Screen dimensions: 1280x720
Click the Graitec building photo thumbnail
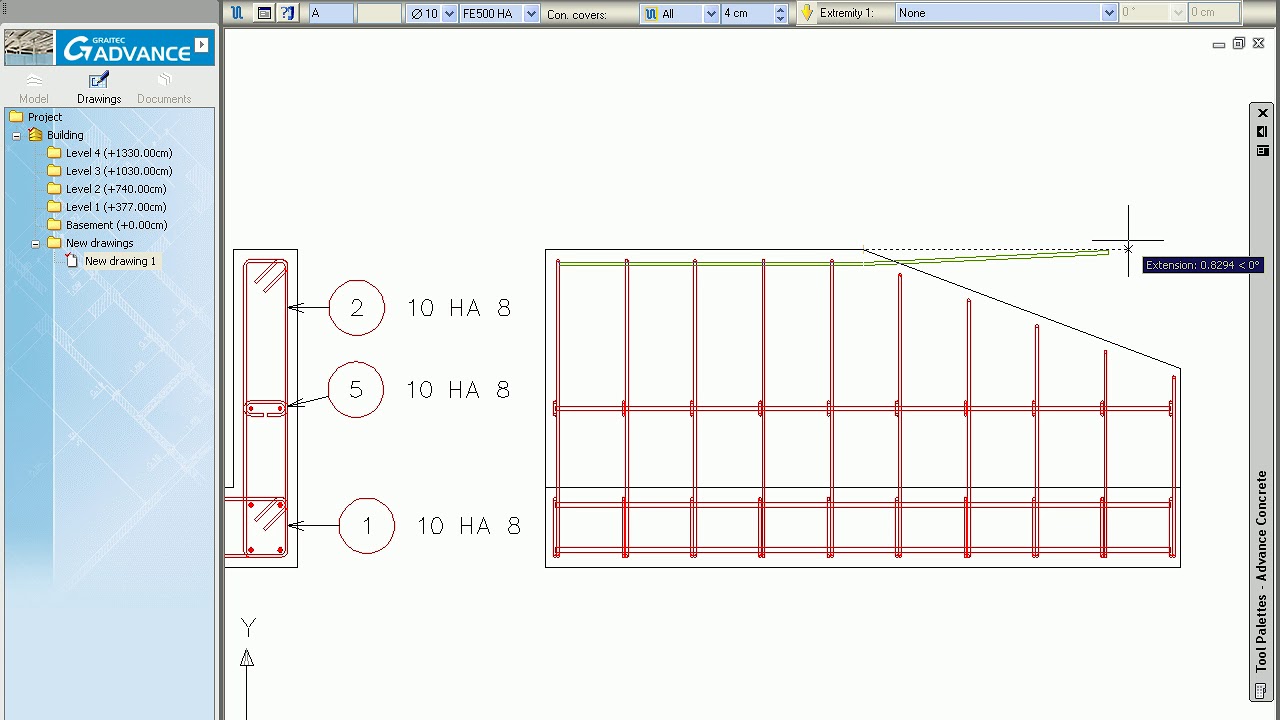coord(29,47)
